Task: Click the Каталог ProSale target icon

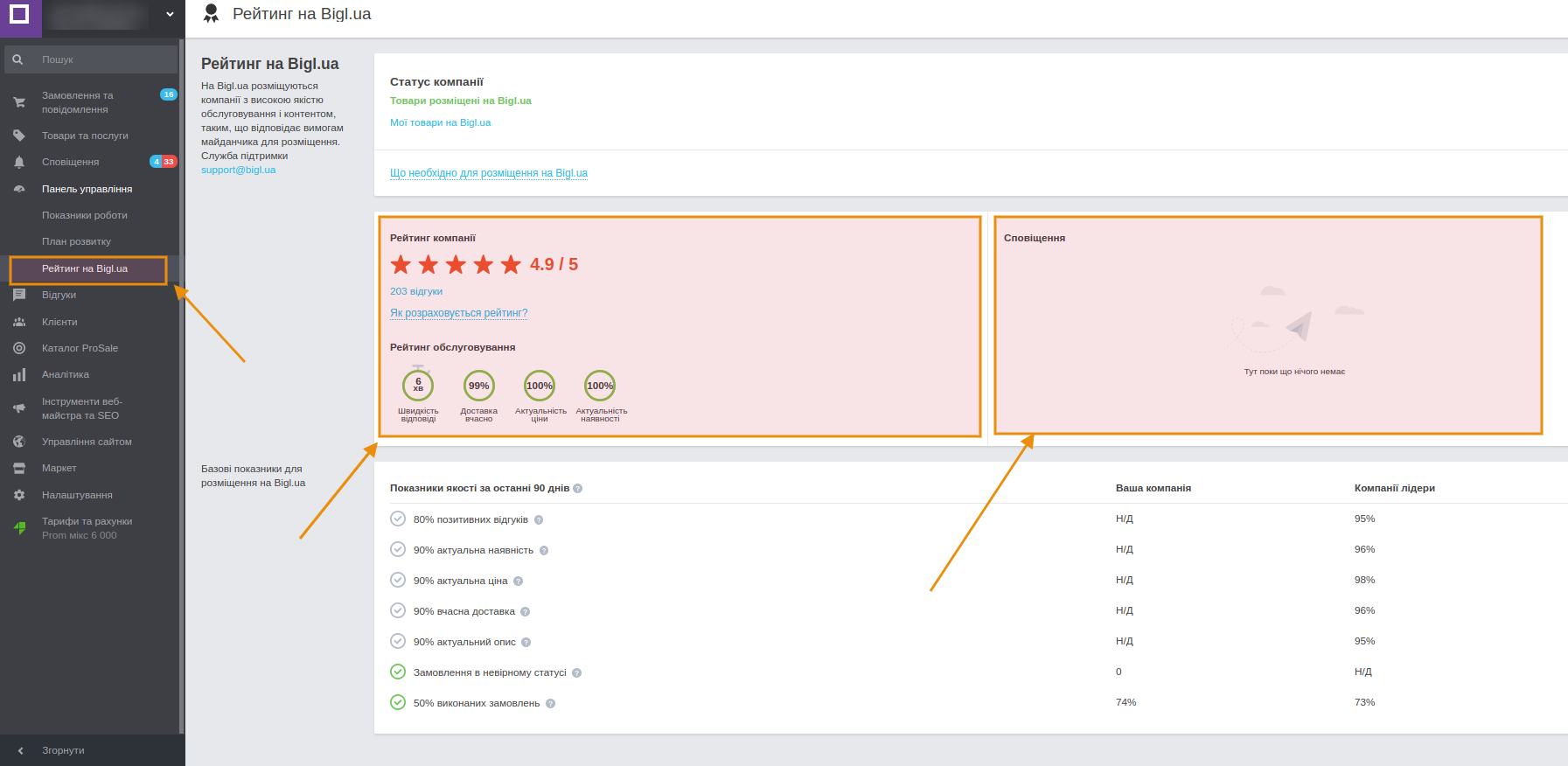Action: [x=19, y=348]
